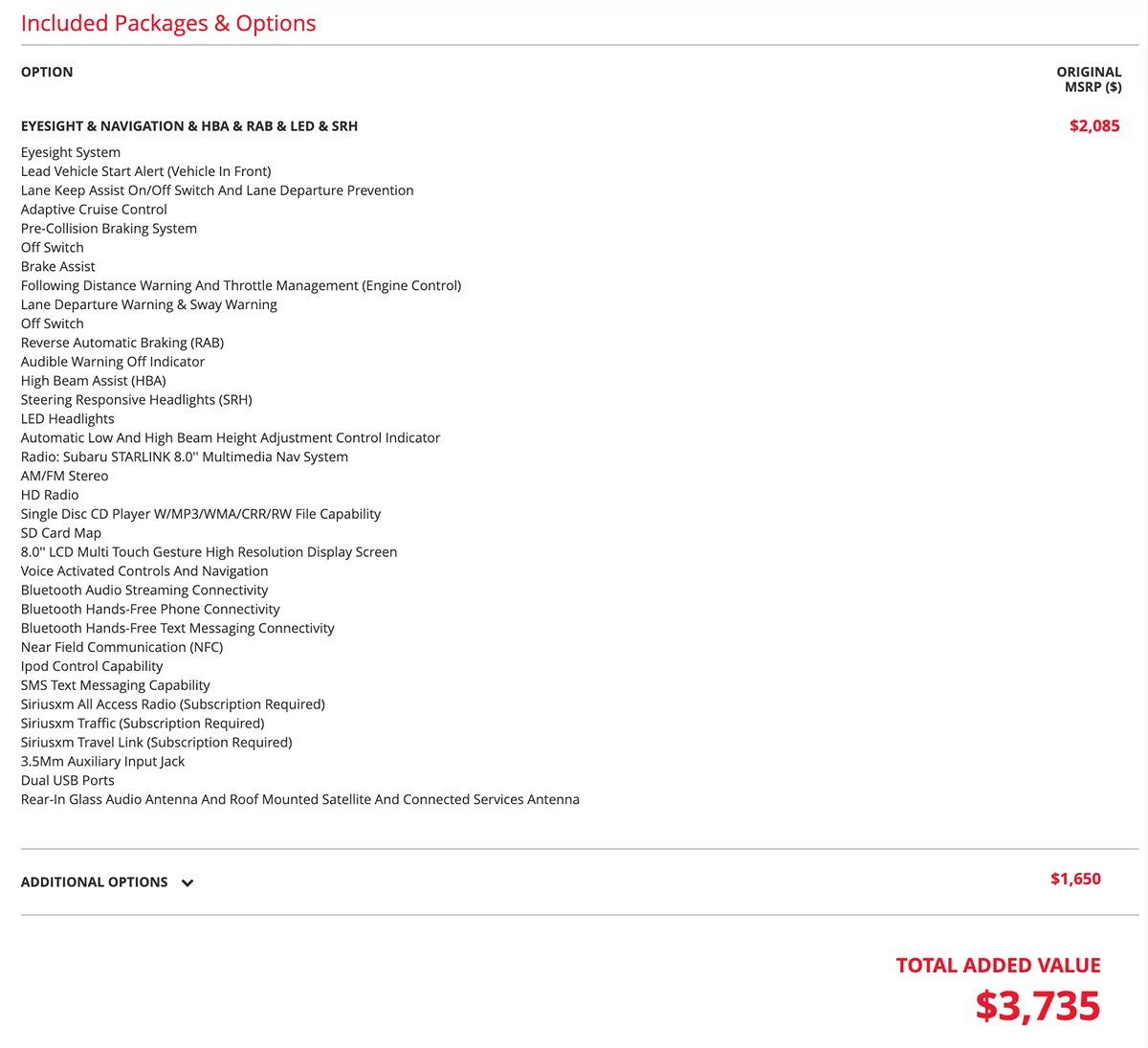
Task: Click the $1,650 additional options price
Action: (1075, 879)
